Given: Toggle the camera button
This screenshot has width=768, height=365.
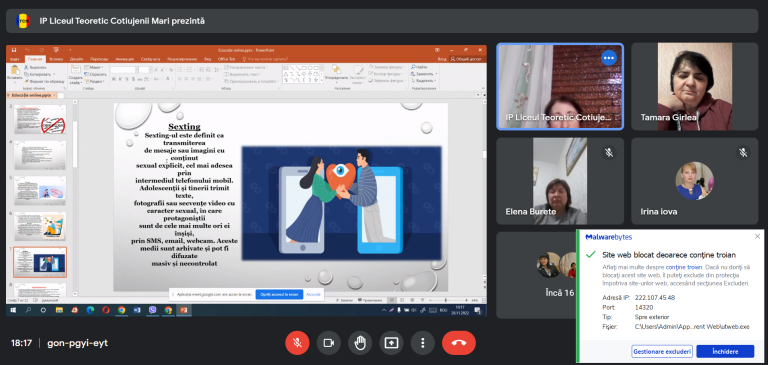Looking at the screenshot, I should click(329, 343).
